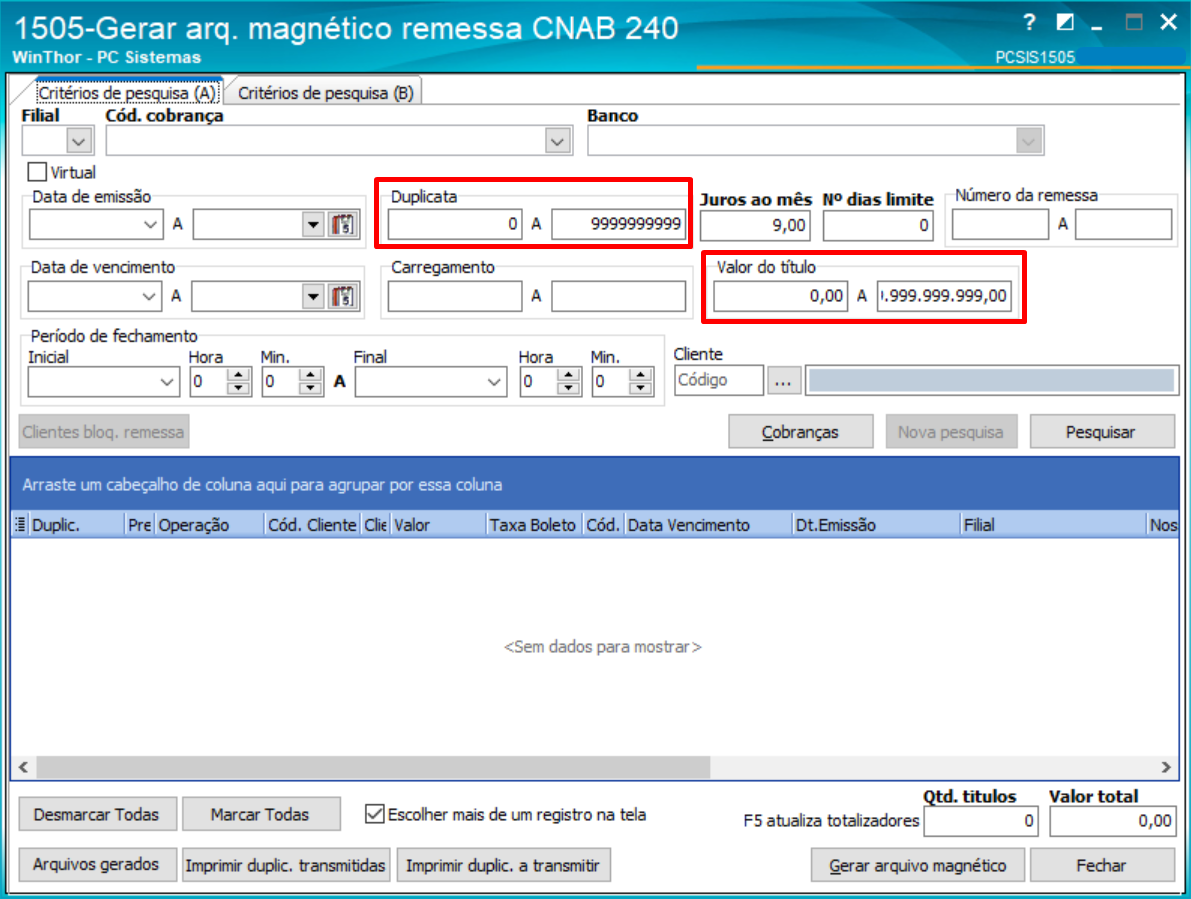This screenshot has height=899, width=1191.
Task: Click the Juros ao mês field
Action: [755, 226]
